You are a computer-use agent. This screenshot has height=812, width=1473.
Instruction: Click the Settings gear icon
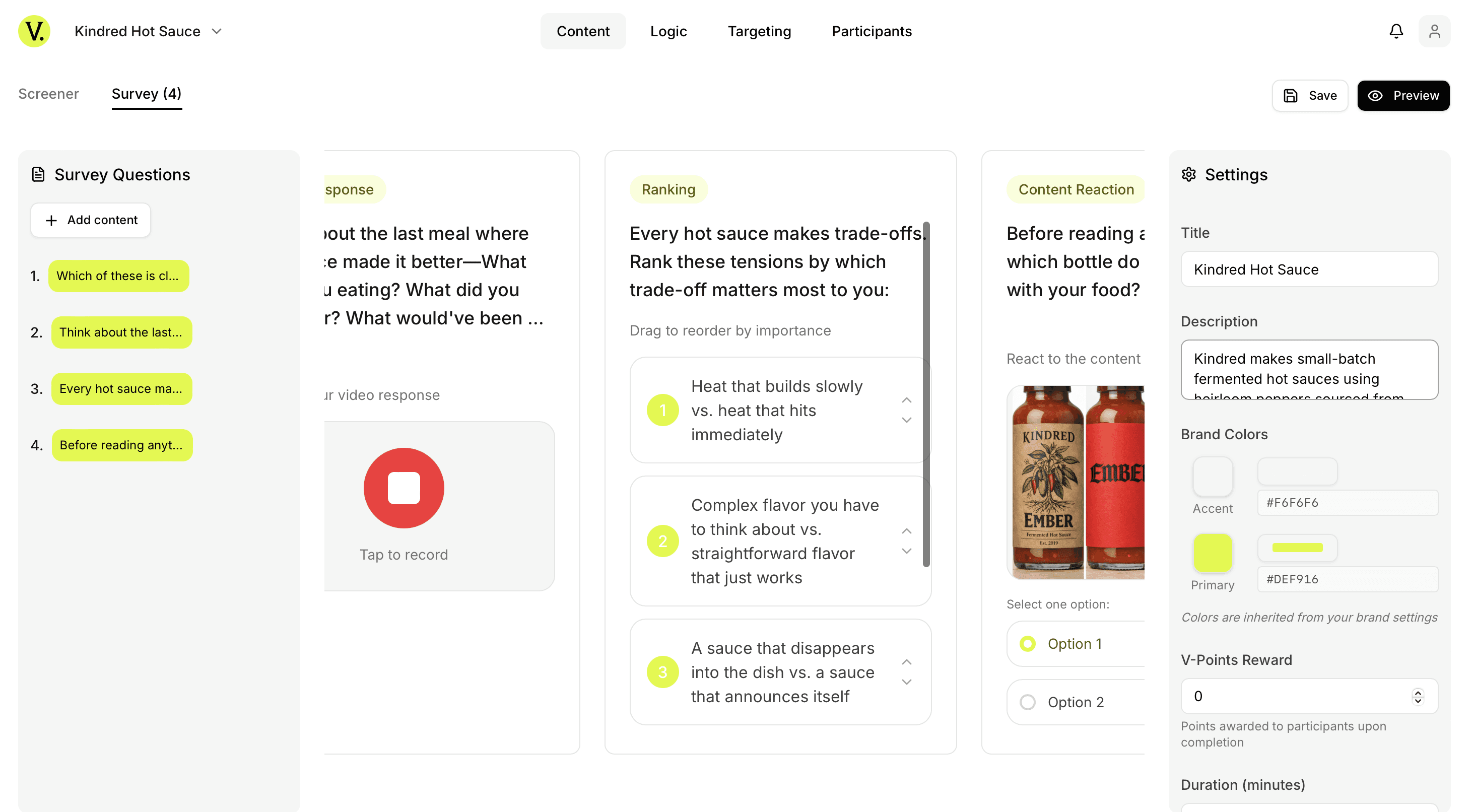point(1189,174)
